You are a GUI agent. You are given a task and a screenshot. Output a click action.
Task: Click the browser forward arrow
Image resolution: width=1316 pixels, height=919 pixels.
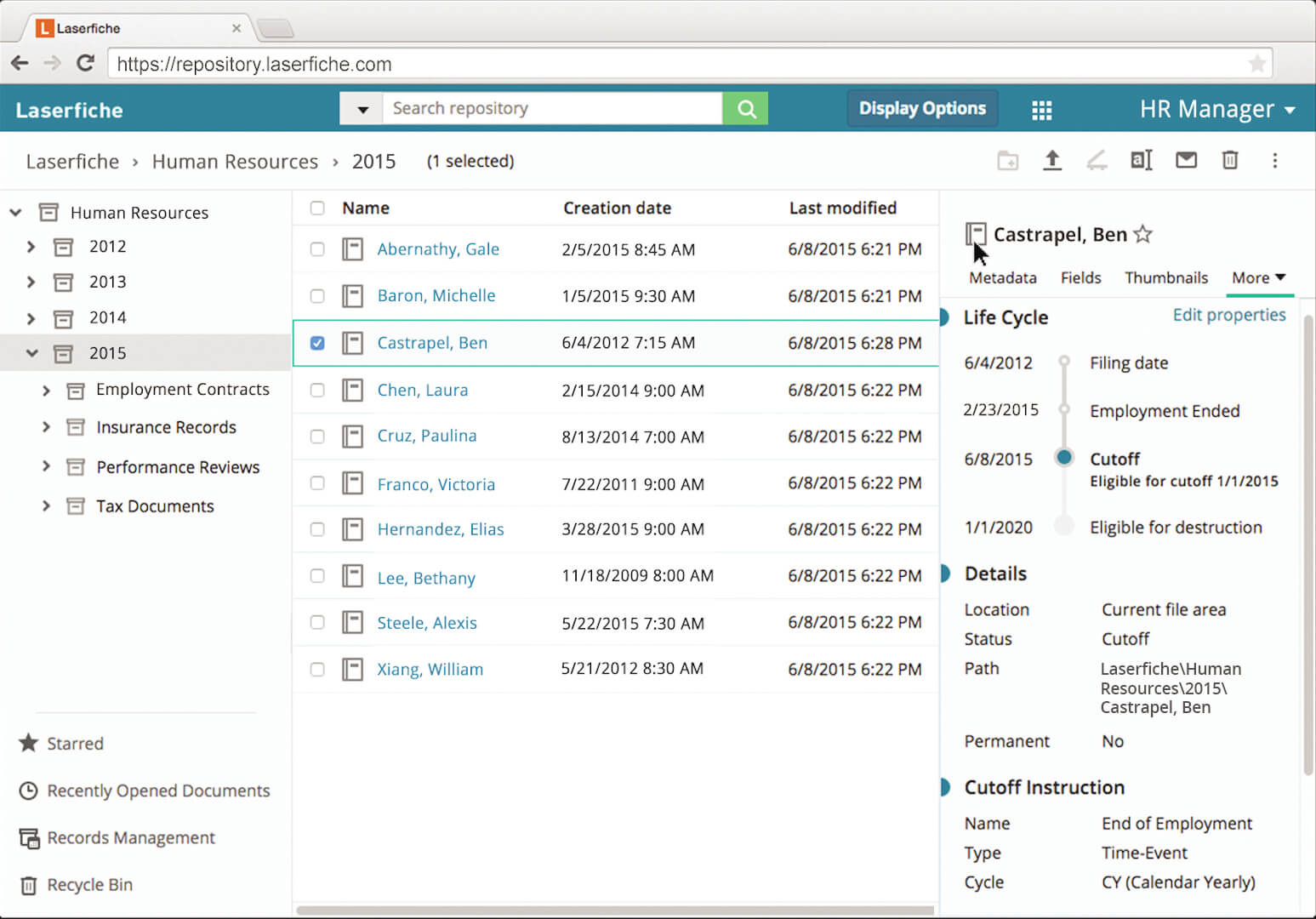point(52,63)
